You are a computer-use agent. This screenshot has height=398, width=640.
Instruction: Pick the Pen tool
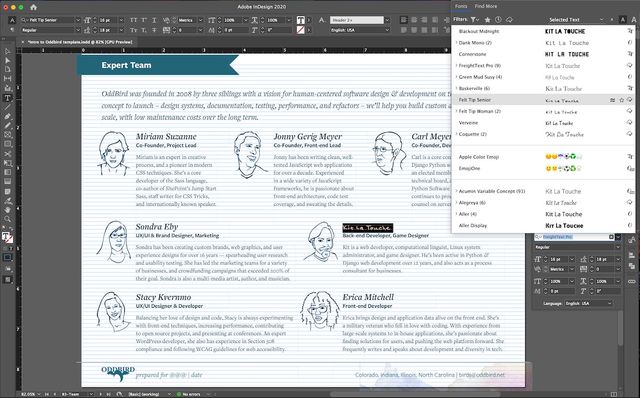[7, 116]
